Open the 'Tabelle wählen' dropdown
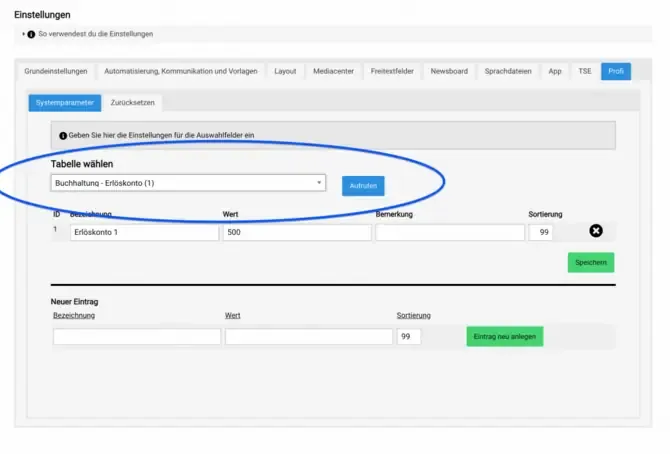The height and width of the screenshot is (454, 670). (188, 183)
